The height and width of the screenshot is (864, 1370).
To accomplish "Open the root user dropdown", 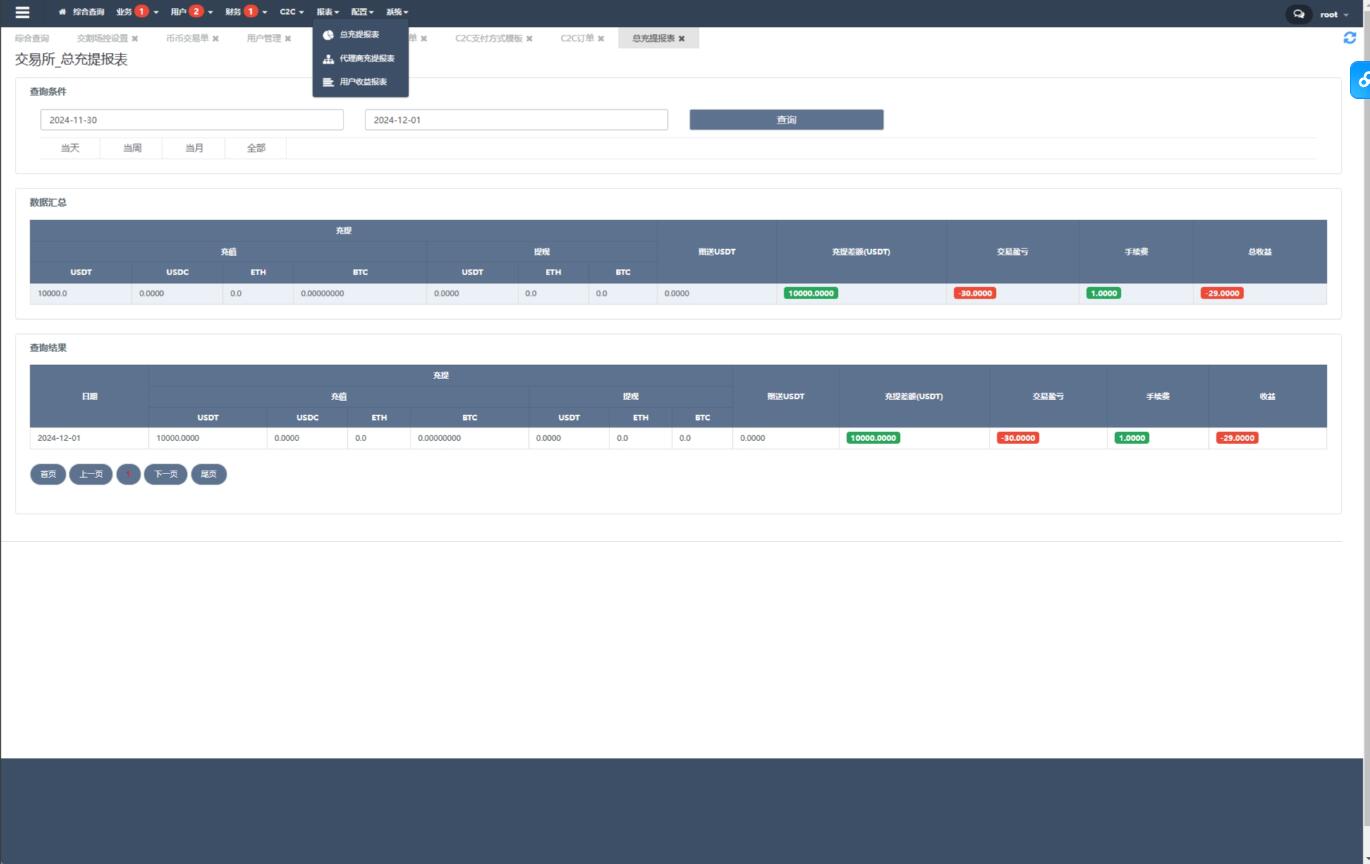I will (x=1333, y=15).
